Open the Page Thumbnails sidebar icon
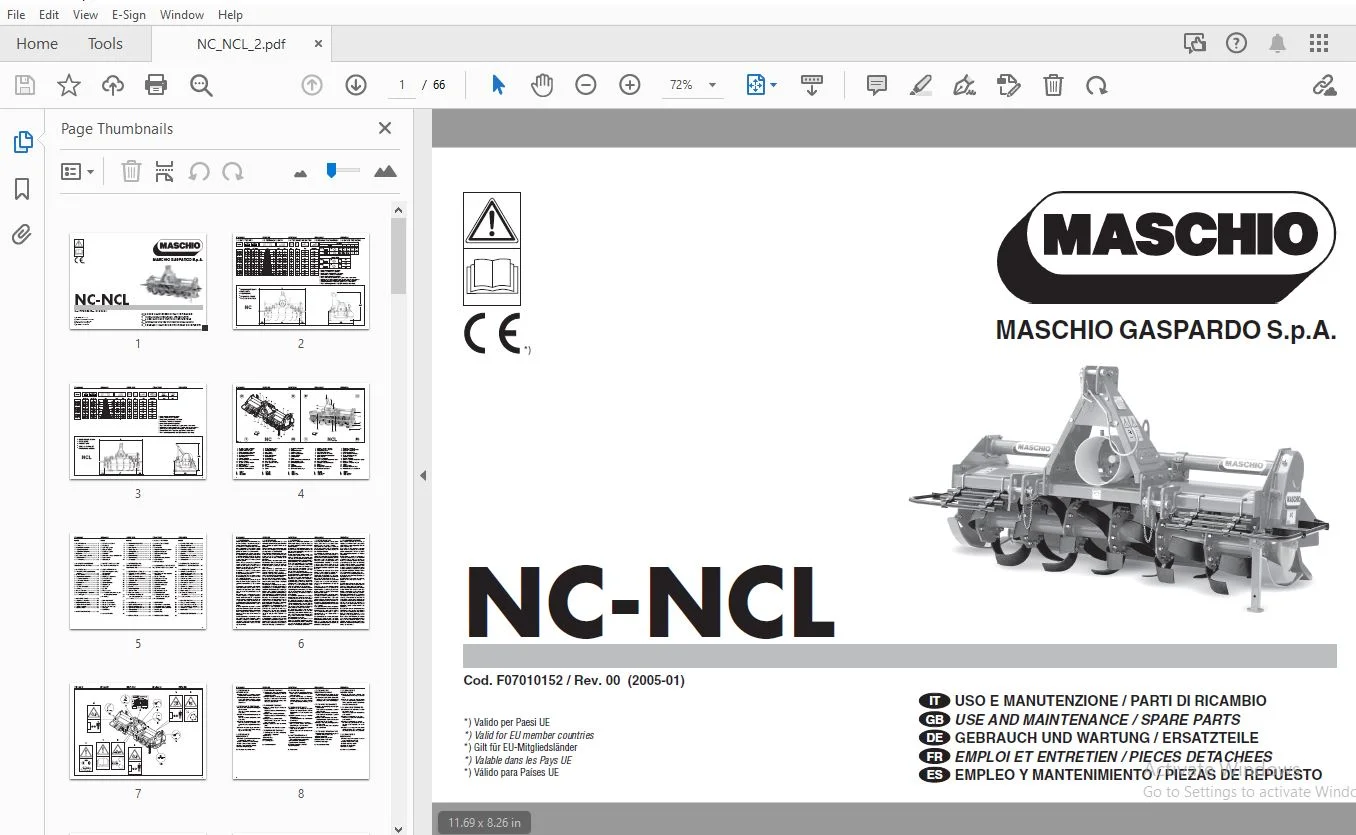This screenshot has width=1356, height=835. click(x=22, y=143)
